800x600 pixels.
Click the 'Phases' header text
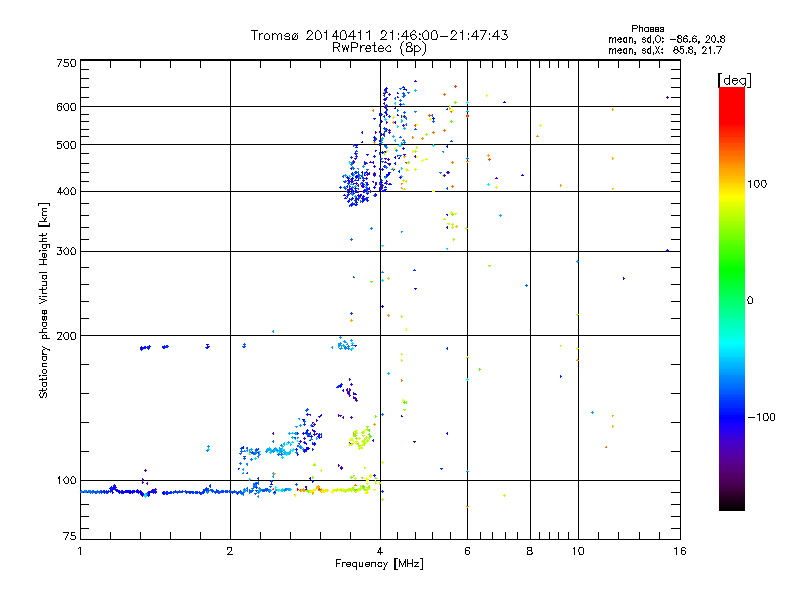point(647,29)
